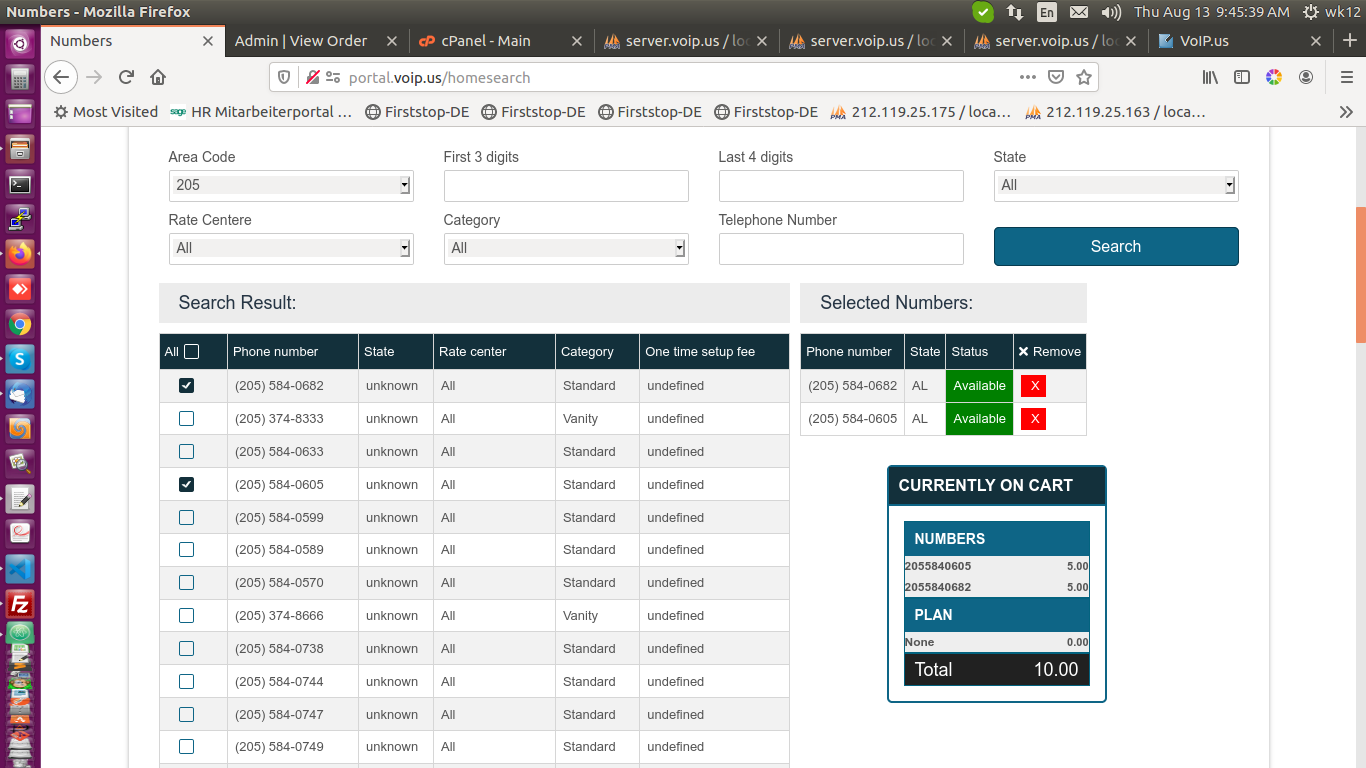Screen dimensions: 1366x768
Task: Open the Firefox dock icon
Action: coord(20,254)
